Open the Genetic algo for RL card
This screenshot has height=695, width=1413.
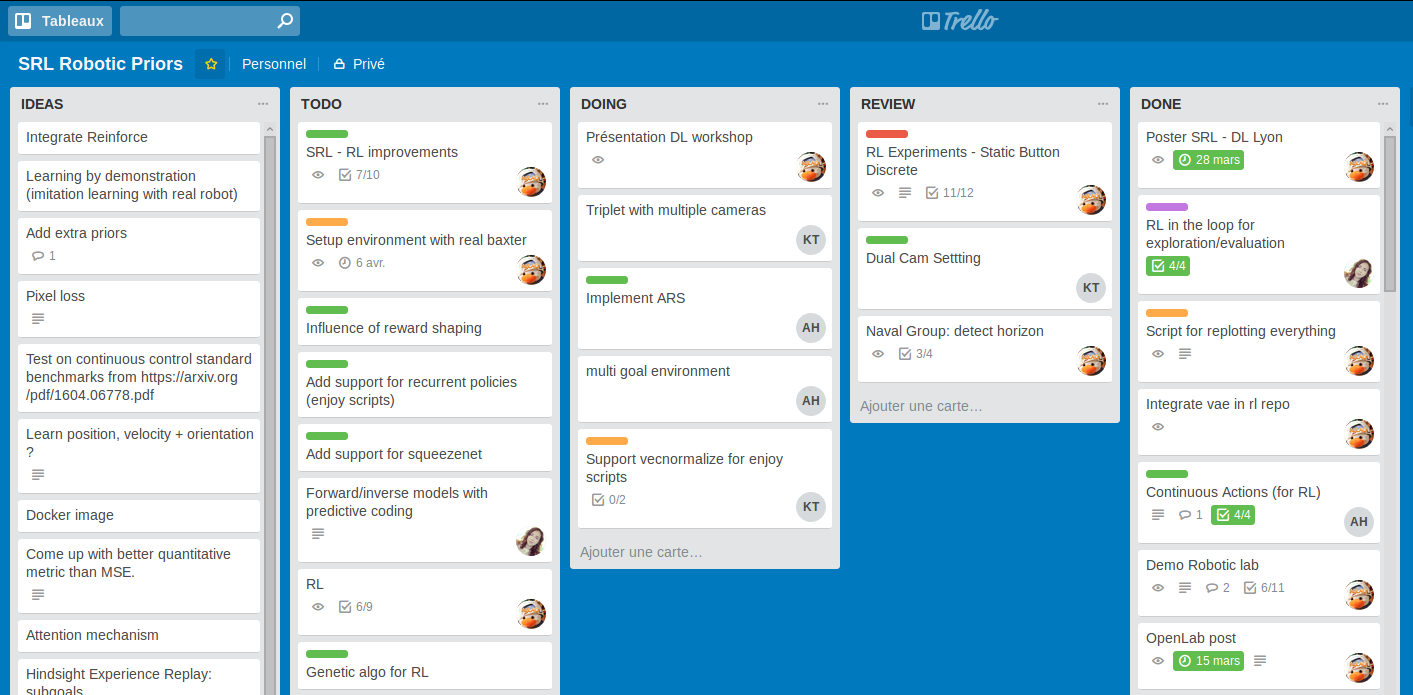click(x=425, y=665)
